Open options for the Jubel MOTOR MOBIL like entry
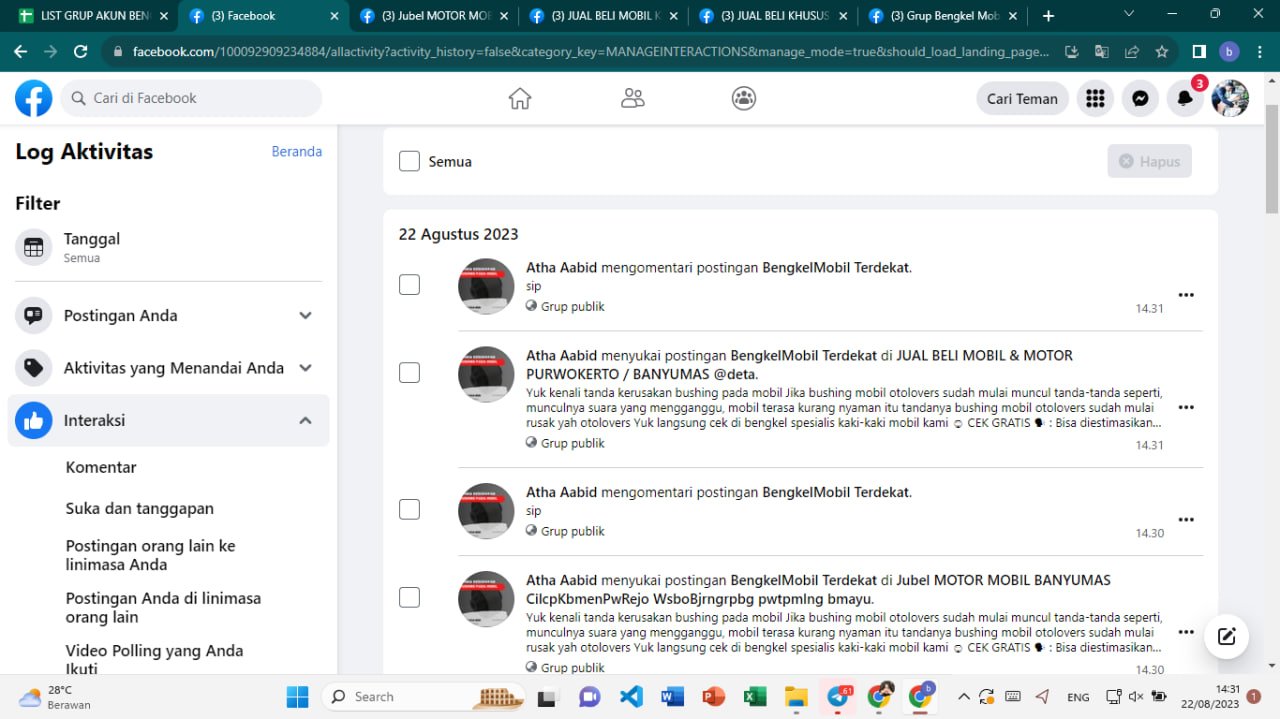Viewport: 1280px width, 719px height. (x=1186, y=632)
